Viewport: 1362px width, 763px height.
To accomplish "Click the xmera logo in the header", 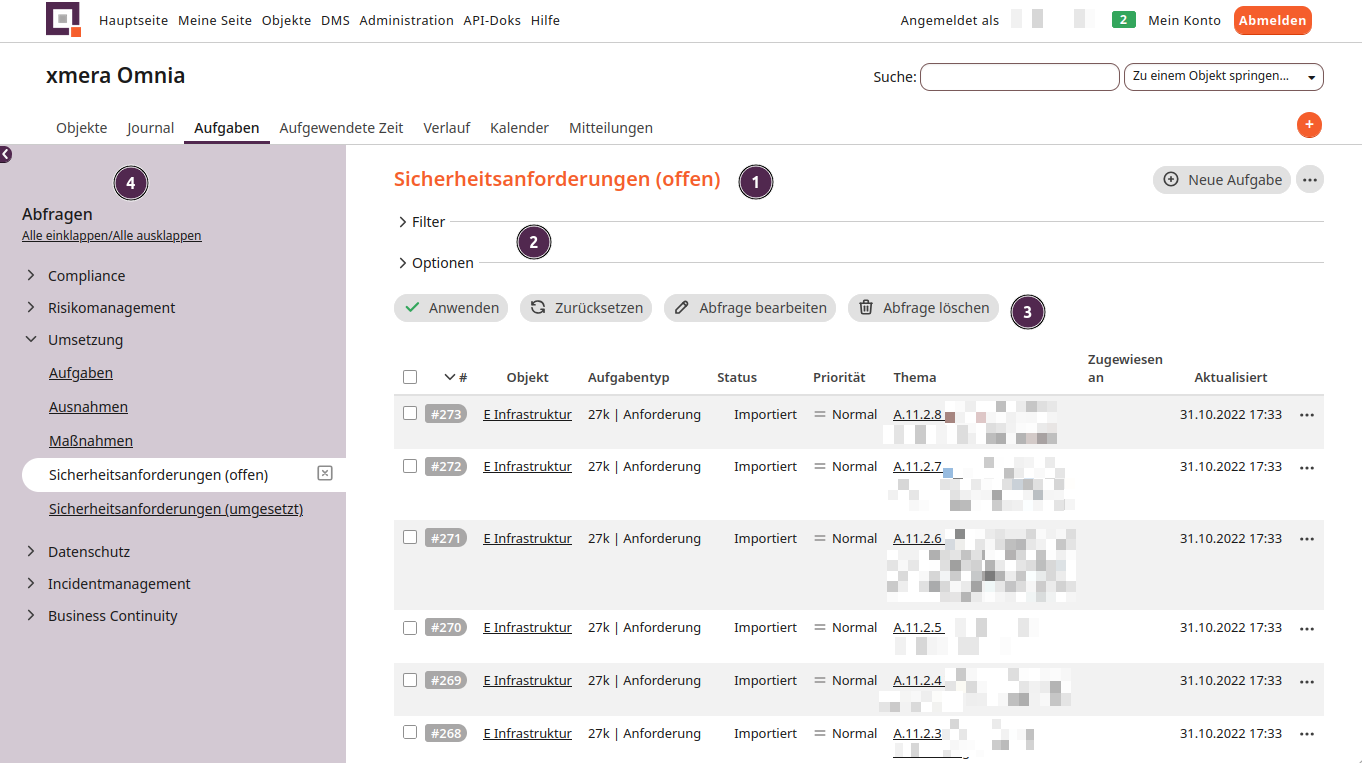I will pos(64,20).
